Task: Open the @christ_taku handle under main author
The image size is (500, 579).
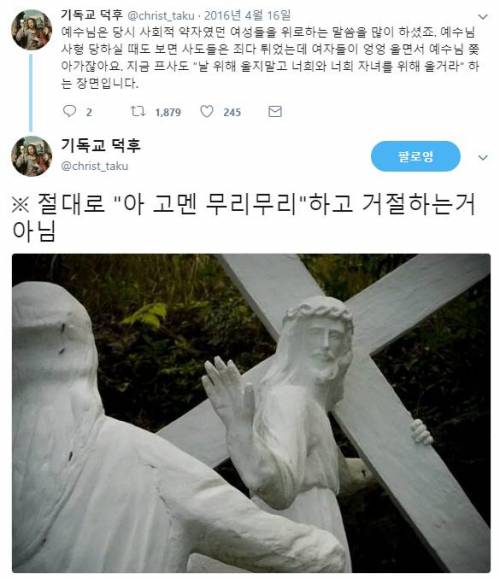Action: coord(95,166)
